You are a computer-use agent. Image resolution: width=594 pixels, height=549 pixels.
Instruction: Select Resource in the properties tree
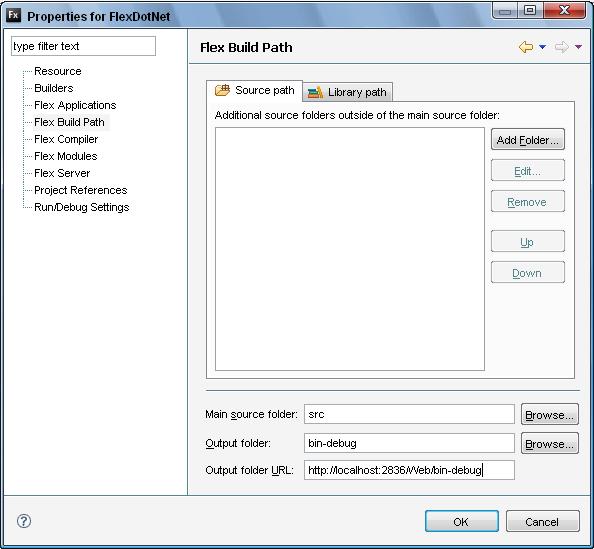click(58, 71)
